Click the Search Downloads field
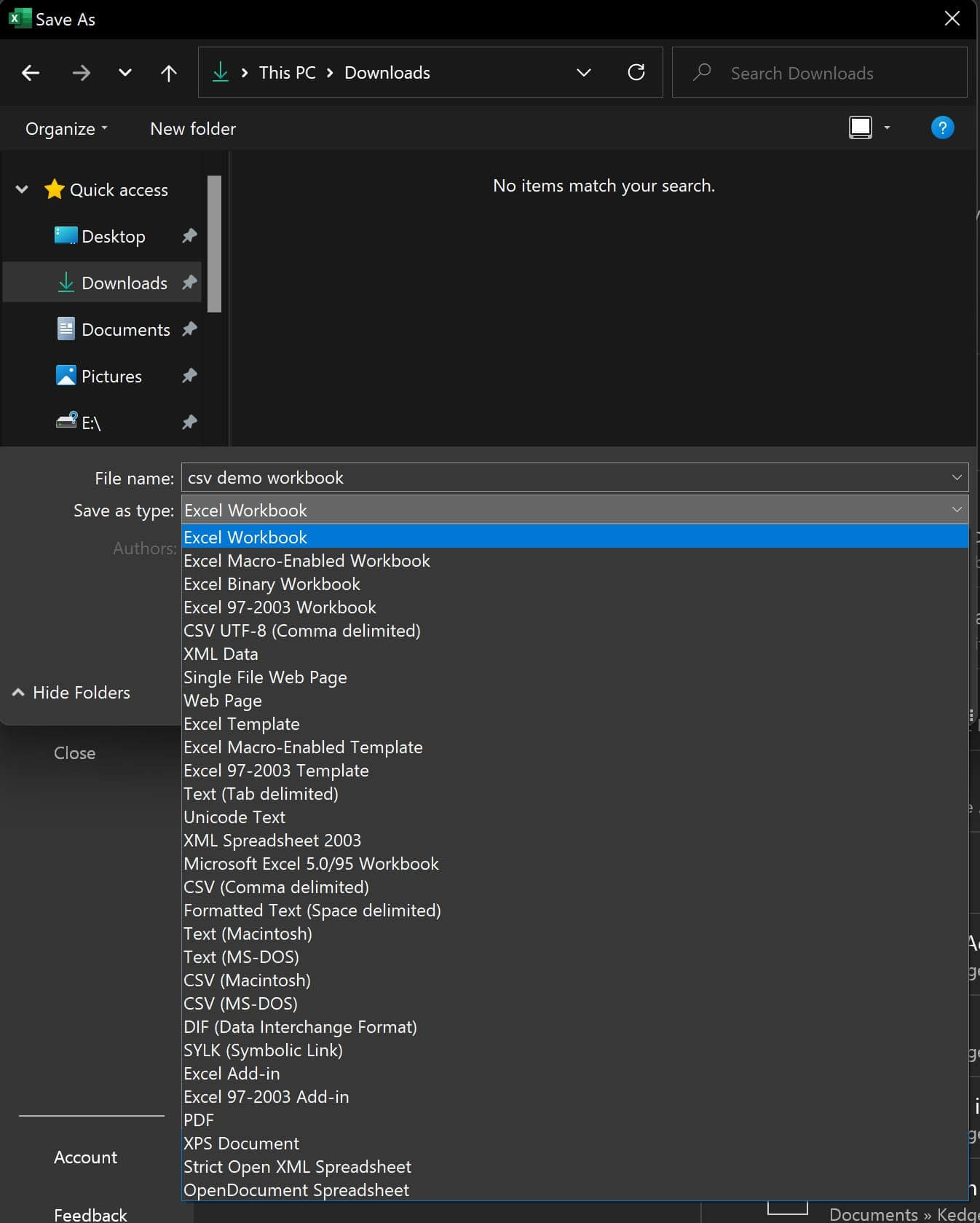Image resolution: width=980 pixels, height=1223 pixels. click(x=819, y=73)
